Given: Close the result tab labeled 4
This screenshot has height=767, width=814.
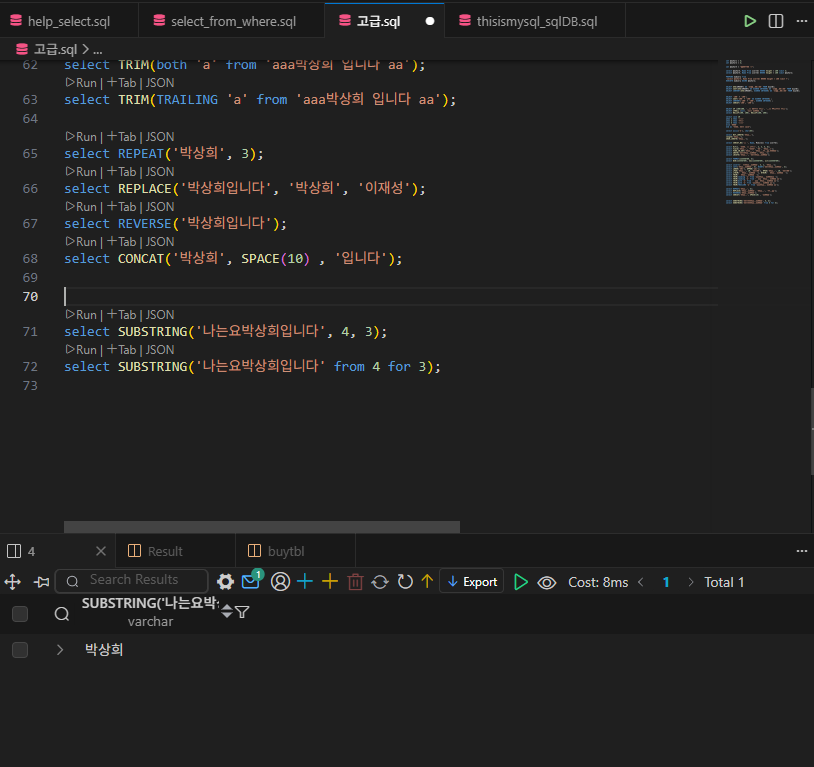Looking at the screenshot, I should [101, 551].
